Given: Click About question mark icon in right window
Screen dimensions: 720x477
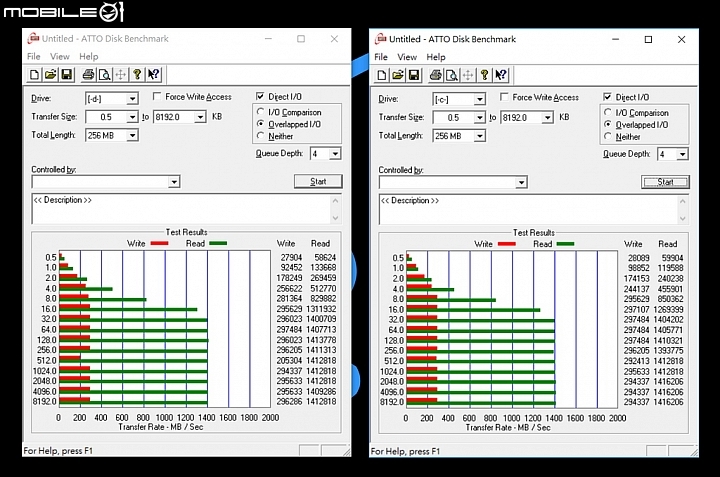Looking at the screenshot, I should (484, 75).
